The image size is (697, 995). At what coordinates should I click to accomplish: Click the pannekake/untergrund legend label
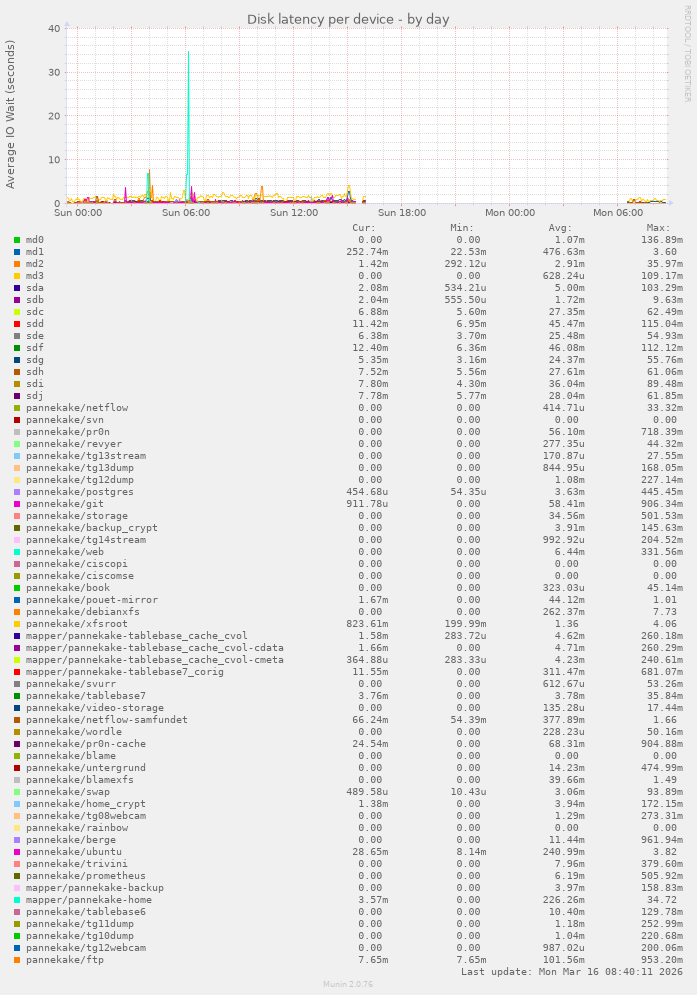(x=86, y=768)
